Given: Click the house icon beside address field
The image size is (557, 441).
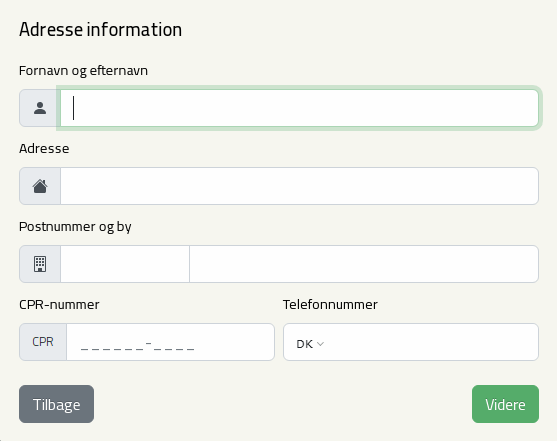Looking at the screenshot, I should (40, 186).
